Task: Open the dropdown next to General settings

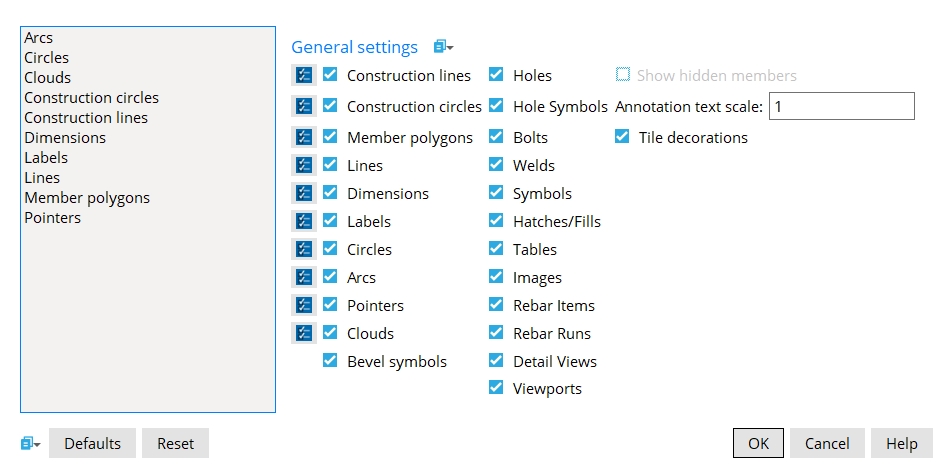Action: 443,47
